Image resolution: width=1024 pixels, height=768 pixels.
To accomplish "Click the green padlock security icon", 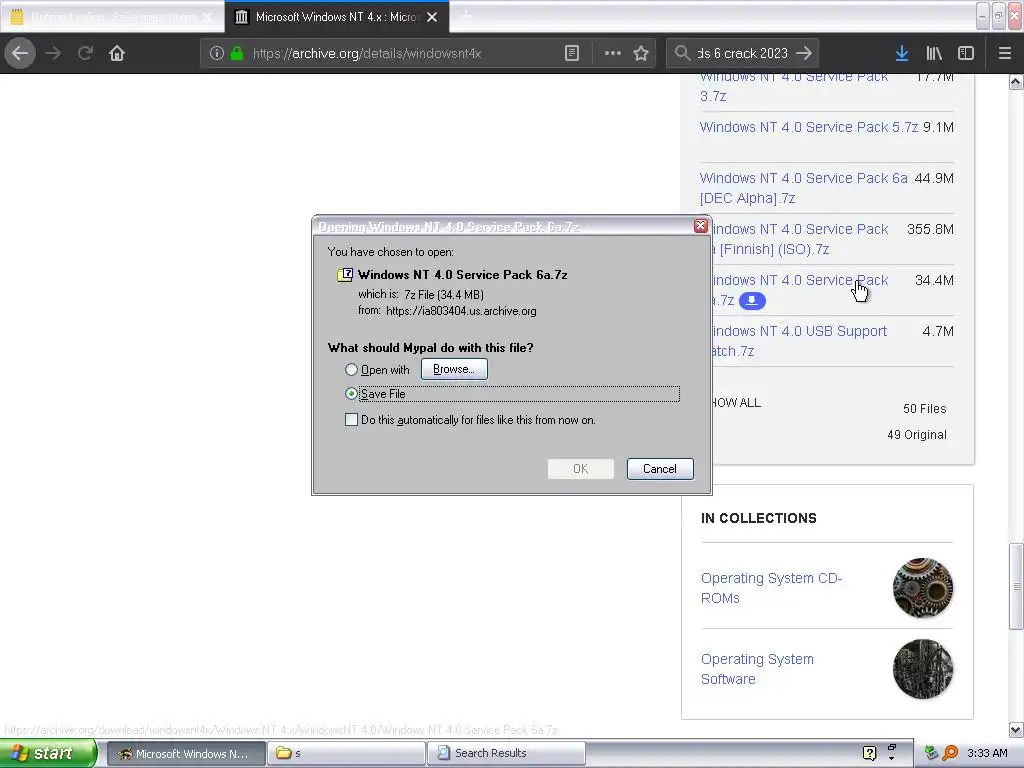I will point(237,53).
